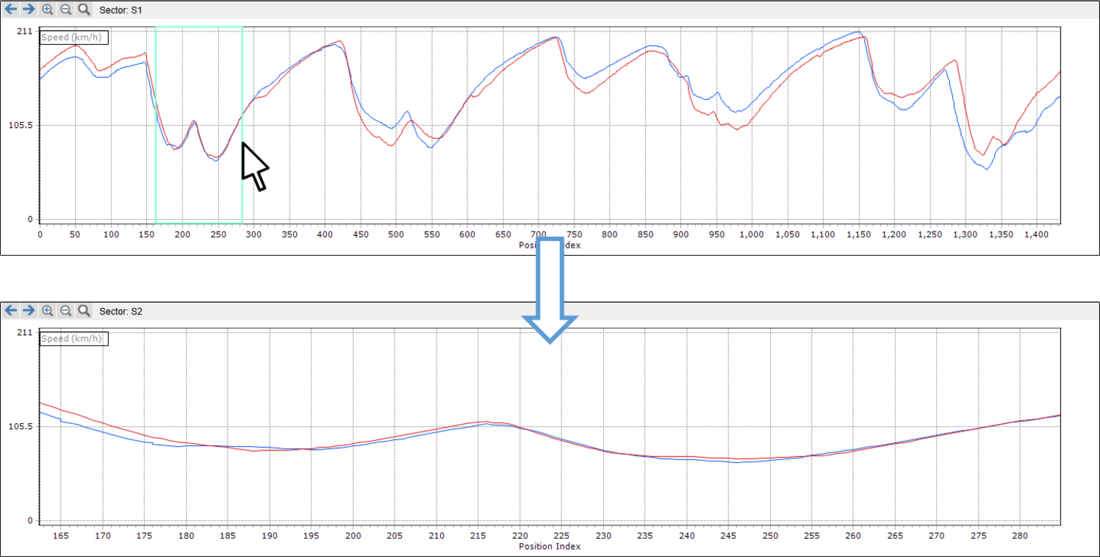The image size is (1100, 557).
Task: Click the 'Sector: S2' panel label
Action: click(x=121, y=311)
